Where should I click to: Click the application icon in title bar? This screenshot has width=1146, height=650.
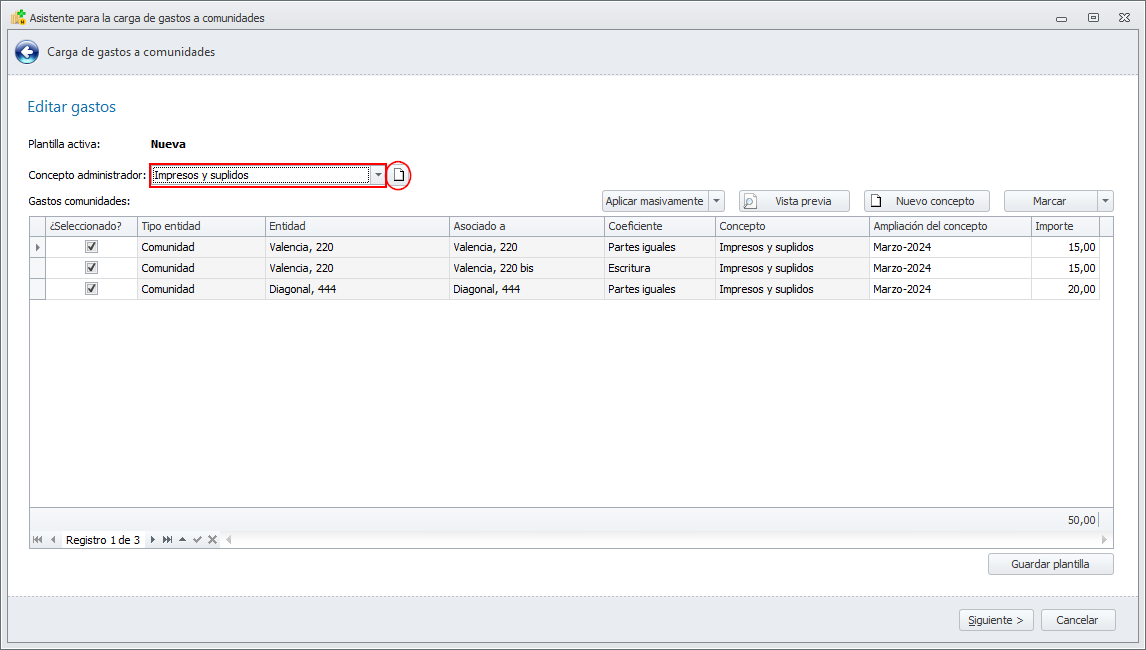18,17
